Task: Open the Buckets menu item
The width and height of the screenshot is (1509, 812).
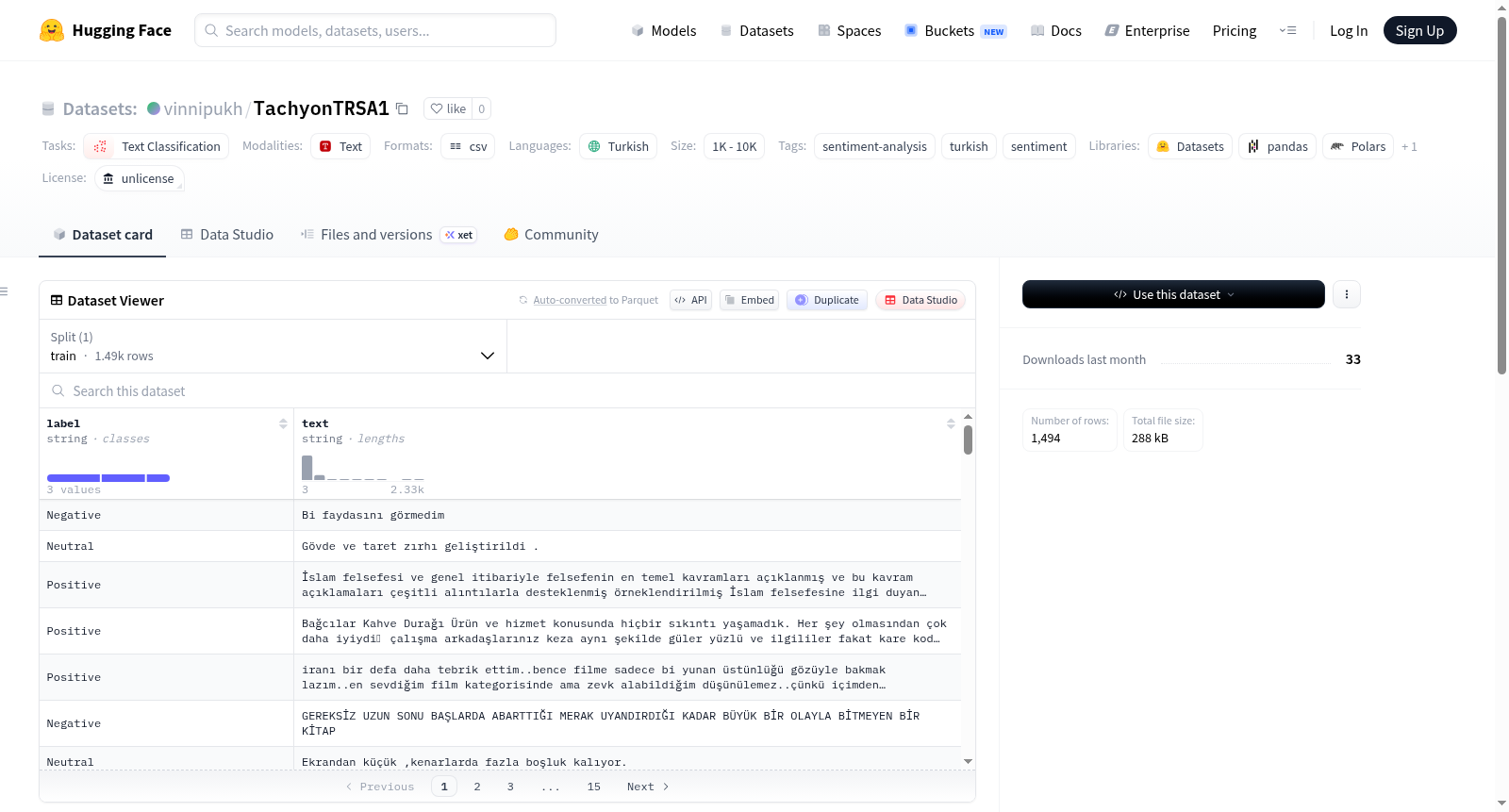Action: point(955,30)
